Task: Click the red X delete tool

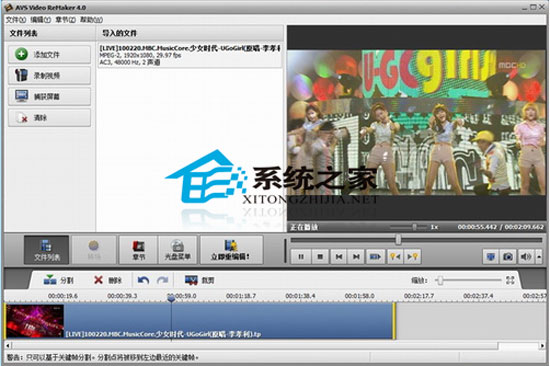Action: click(108, 280)
